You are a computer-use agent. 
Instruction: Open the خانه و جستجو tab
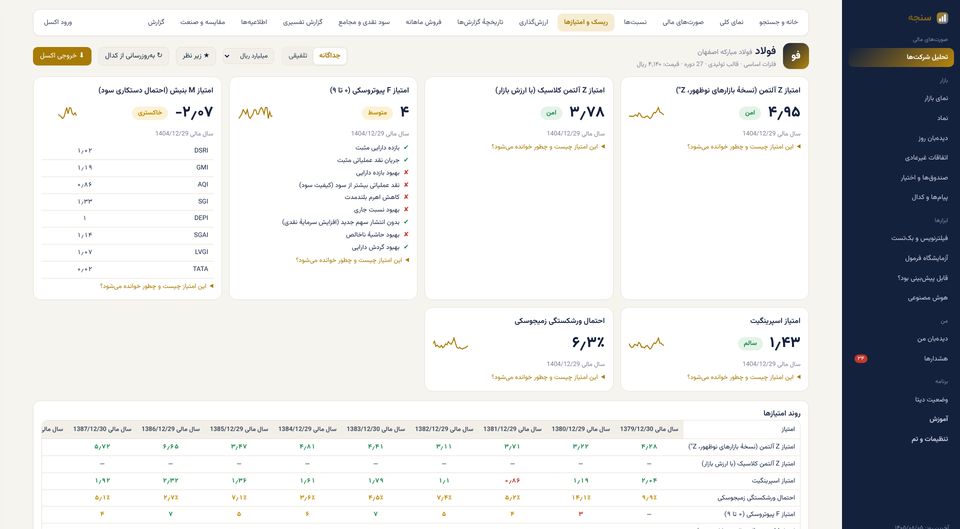coord(779,22)
